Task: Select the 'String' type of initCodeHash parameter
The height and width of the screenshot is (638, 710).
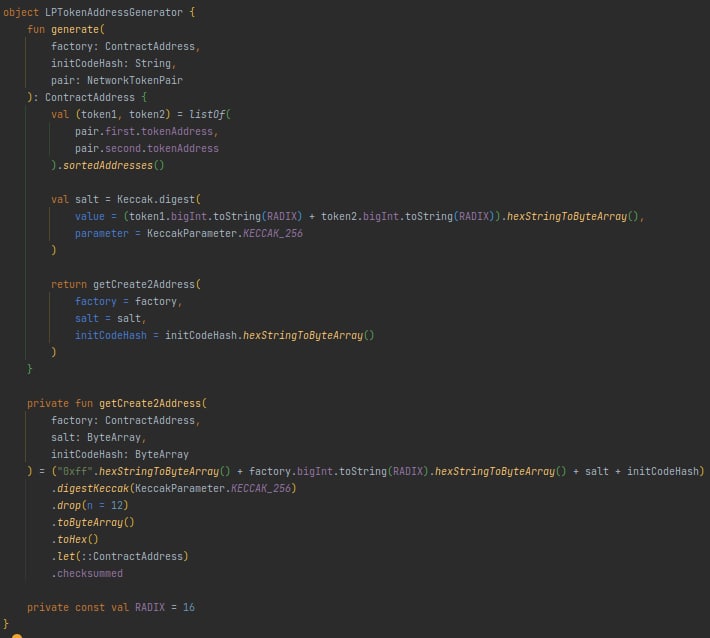Action: (x=153, y=63)
